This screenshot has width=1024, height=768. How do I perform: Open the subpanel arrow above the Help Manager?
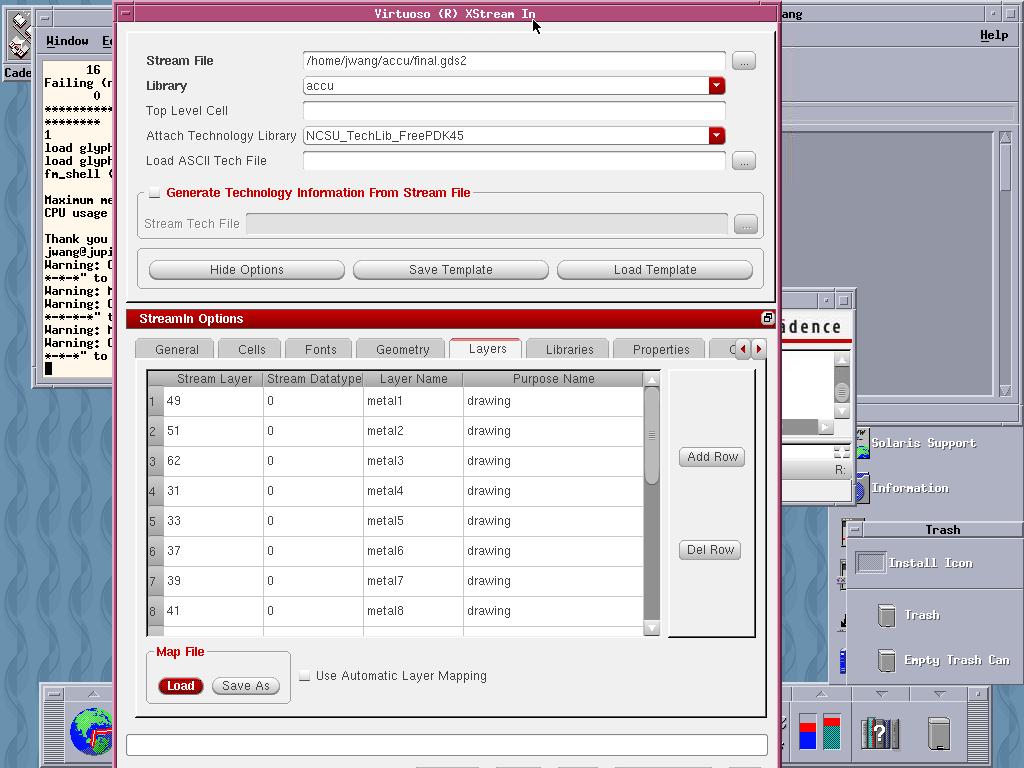pos(881,694)
